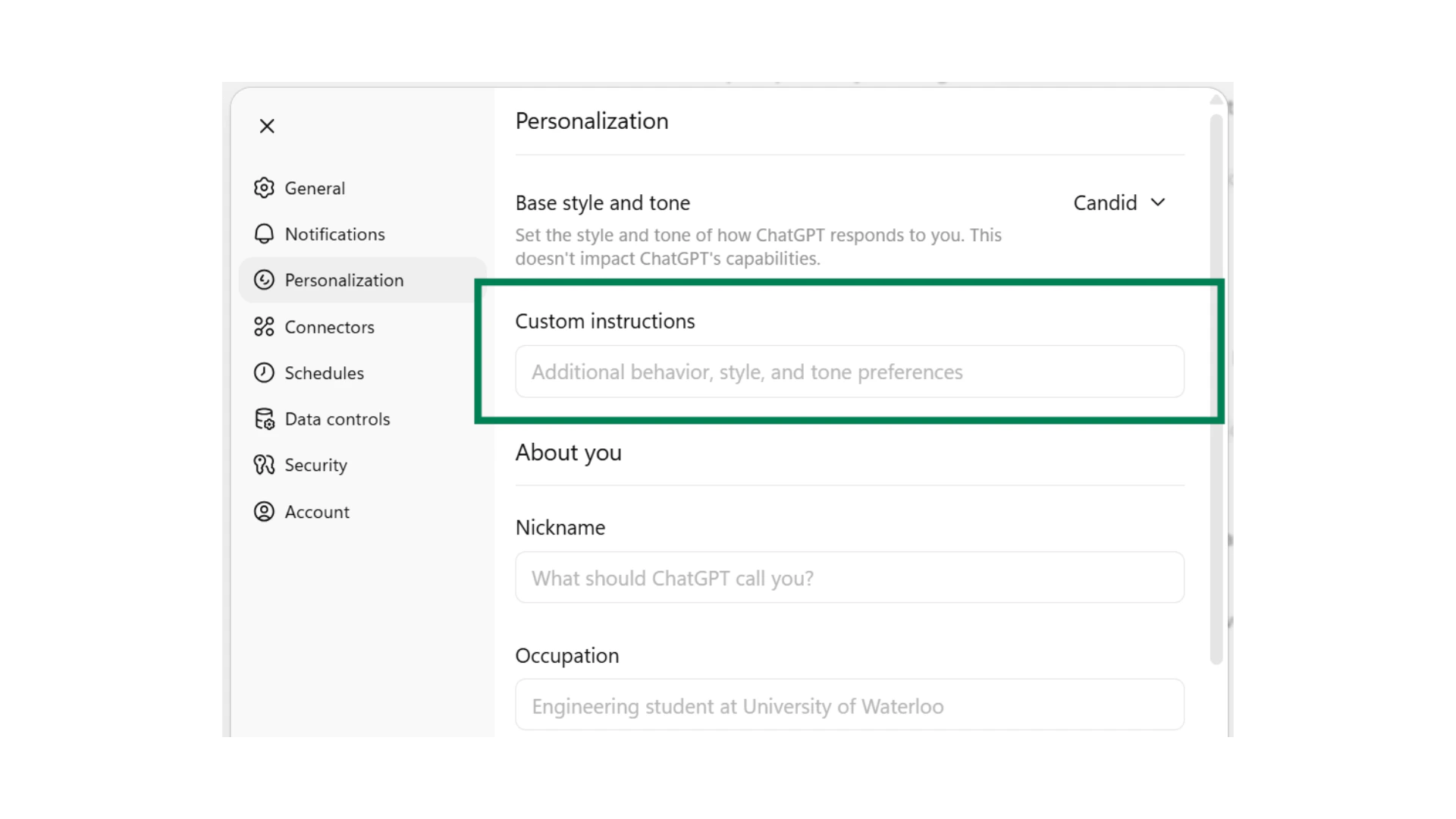Click the Custom instructions text field
1456x819 pixels.
tap(849, 372)
